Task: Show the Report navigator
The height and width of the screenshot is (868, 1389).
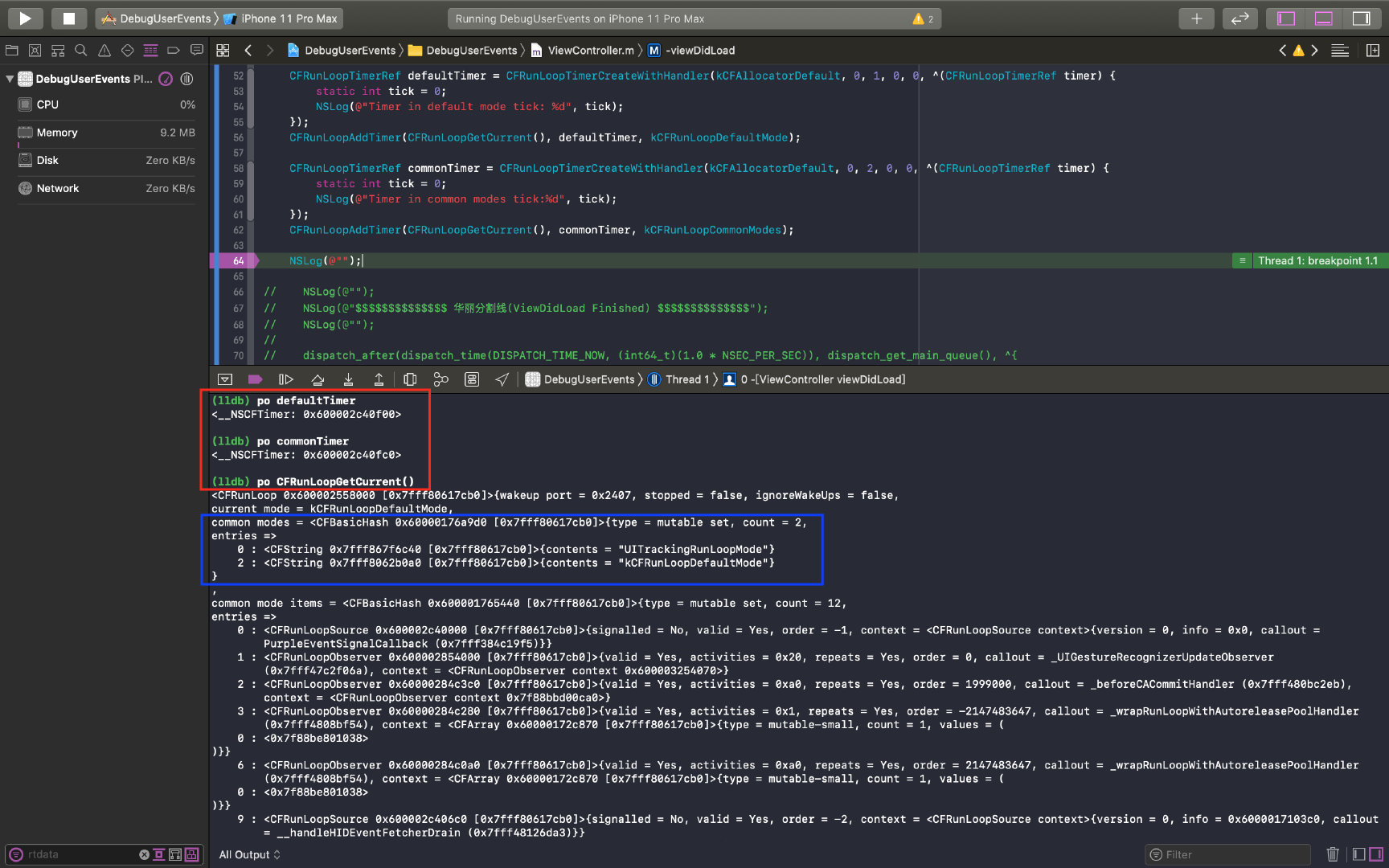Action: 196,50
